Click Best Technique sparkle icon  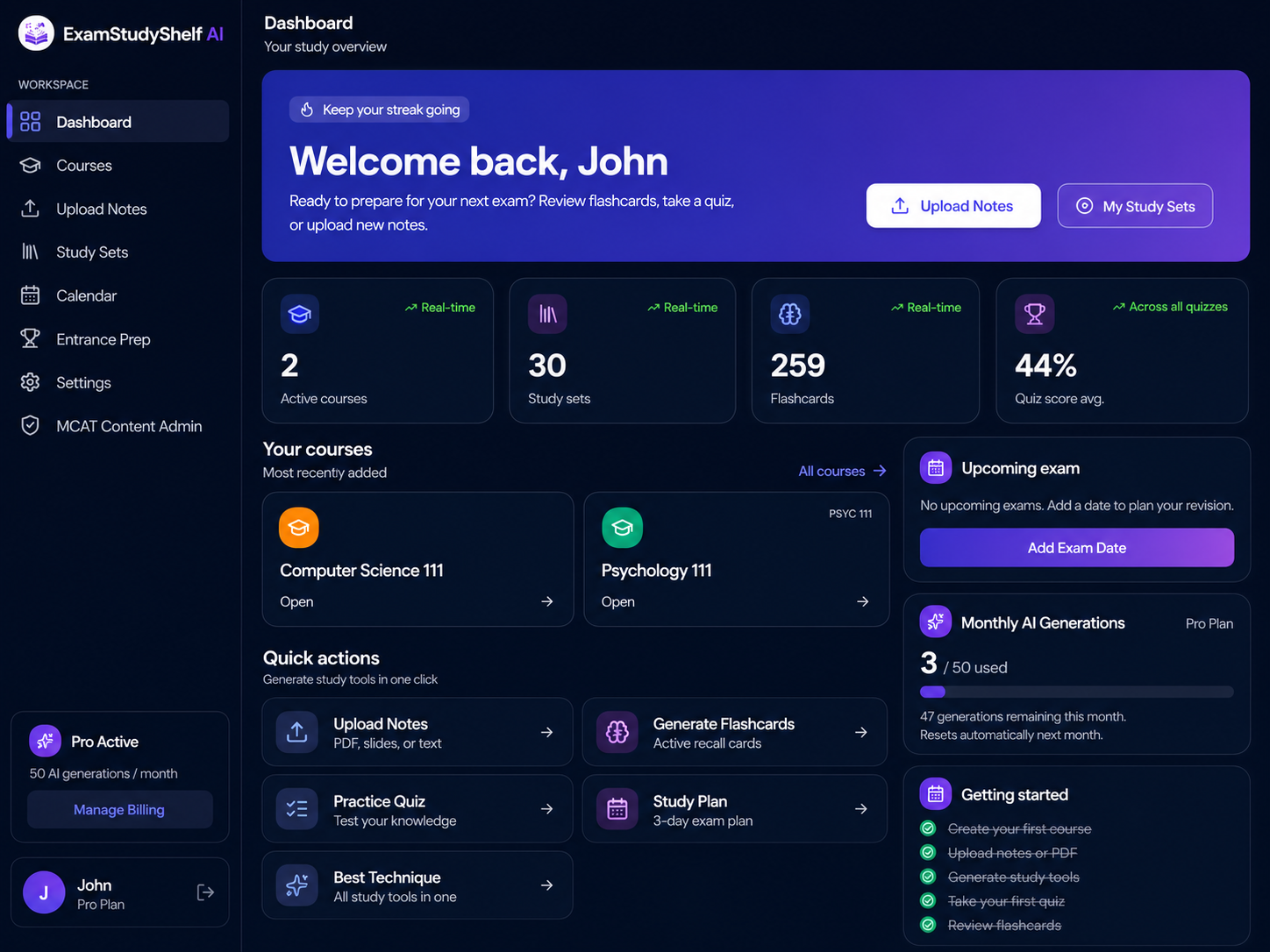(297, 885)
